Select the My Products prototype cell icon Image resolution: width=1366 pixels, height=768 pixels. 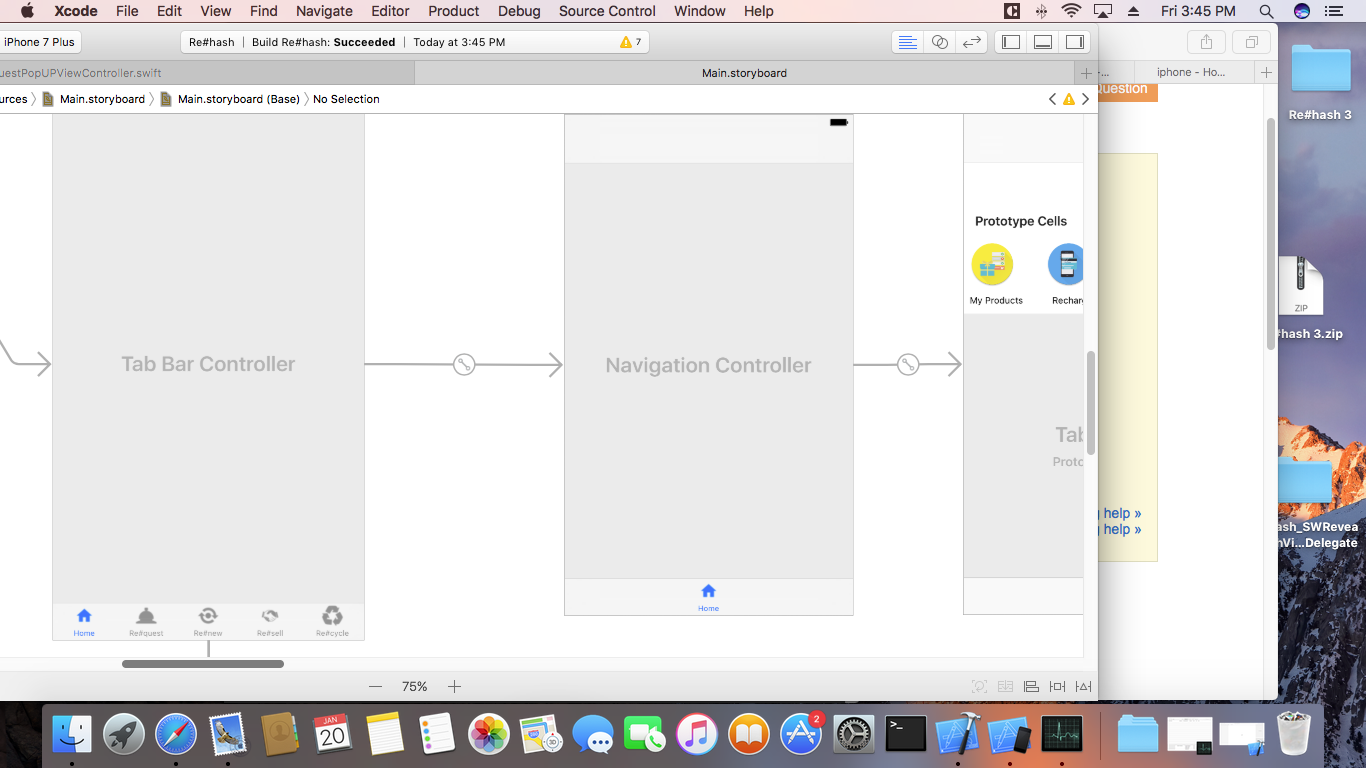pos(992,265)
